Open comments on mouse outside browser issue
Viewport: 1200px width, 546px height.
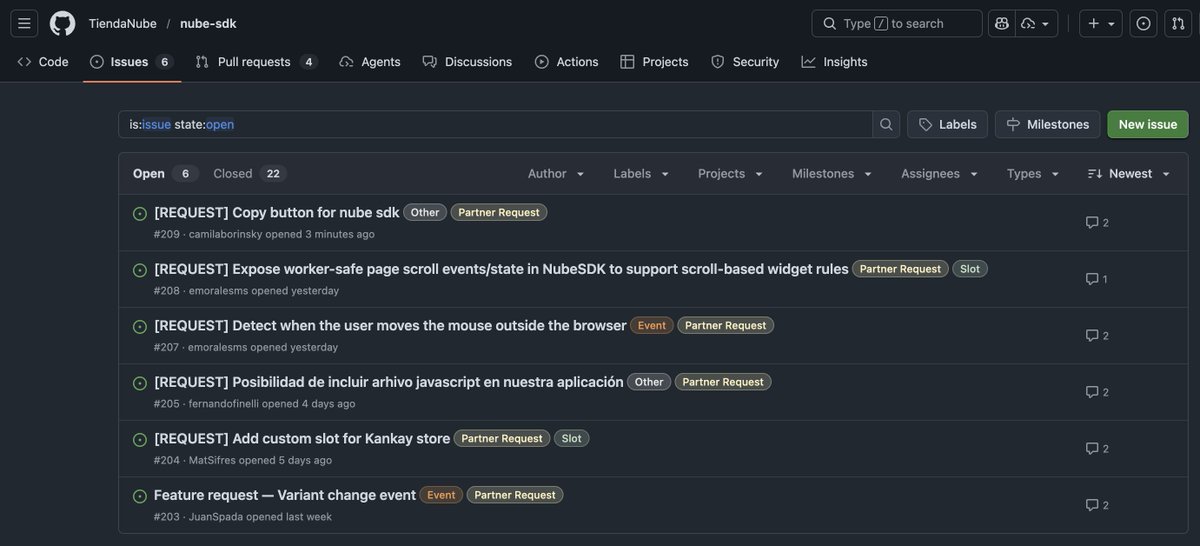[1097, 335]
